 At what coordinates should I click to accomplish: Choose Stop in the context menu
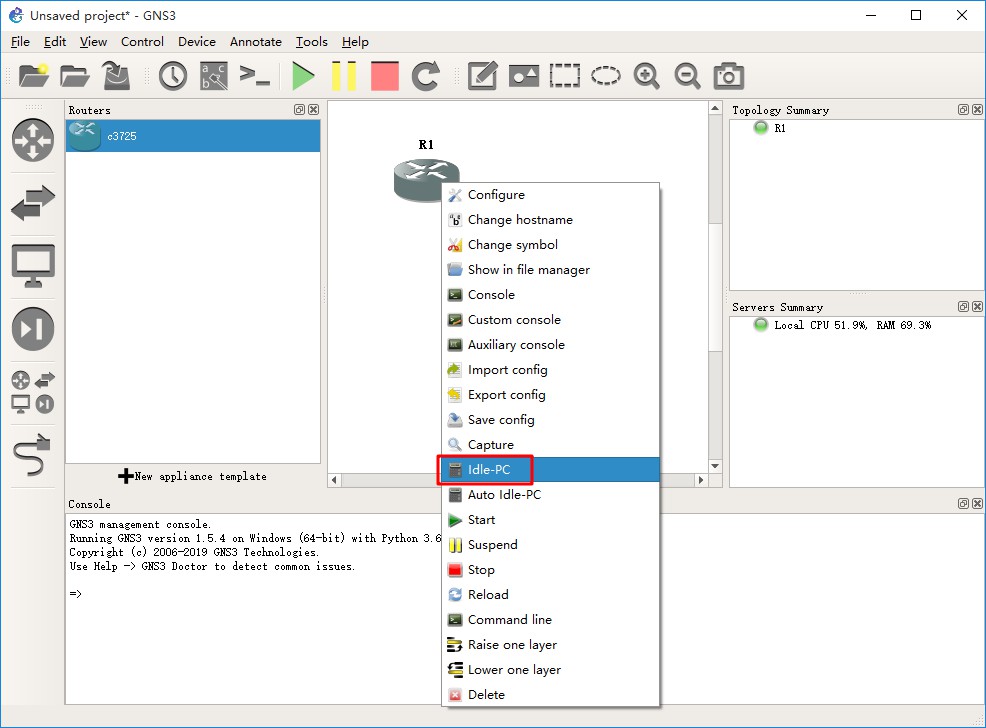pyautogui.click(x=551, y=570)
